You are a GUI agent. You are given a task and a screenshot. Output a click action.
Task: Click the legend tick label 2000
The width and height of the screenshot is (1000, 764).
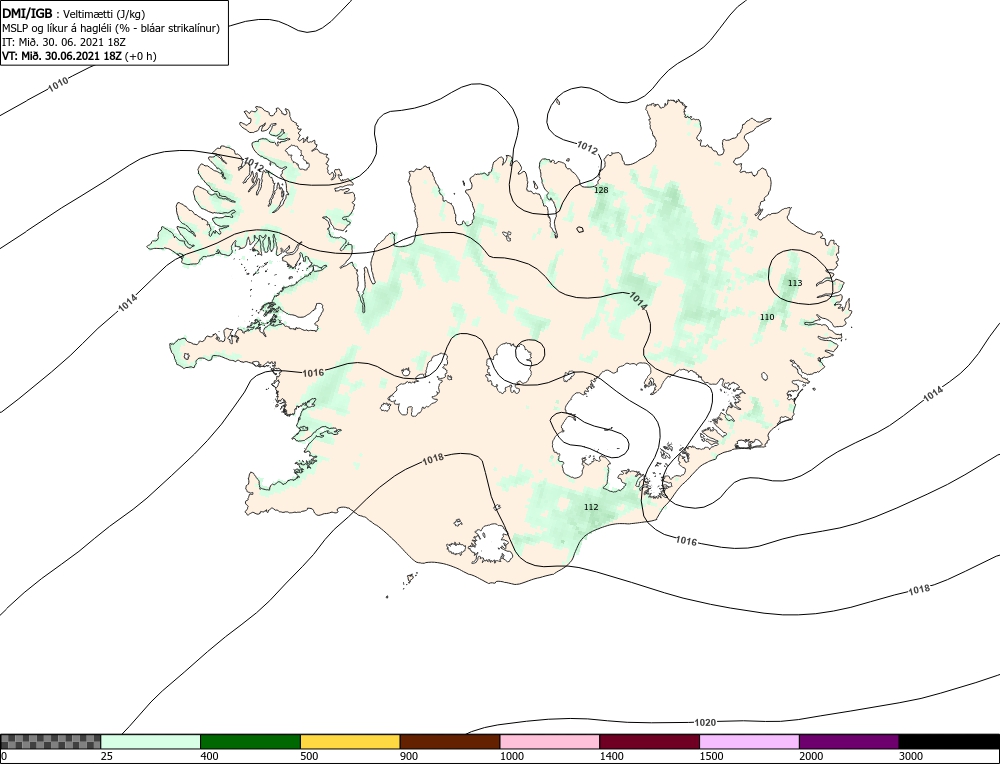(811, 756)
